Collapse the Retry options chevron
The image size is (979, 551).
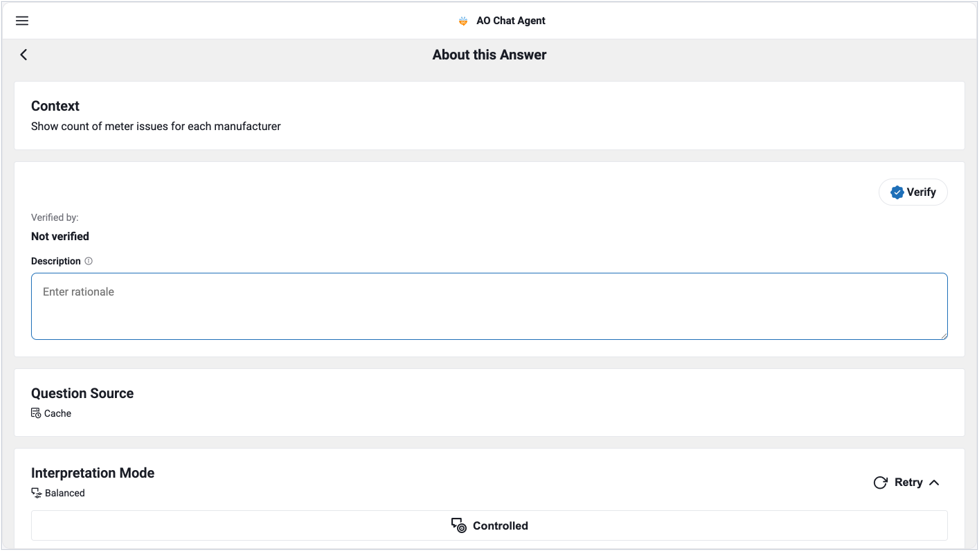point(934,482)
